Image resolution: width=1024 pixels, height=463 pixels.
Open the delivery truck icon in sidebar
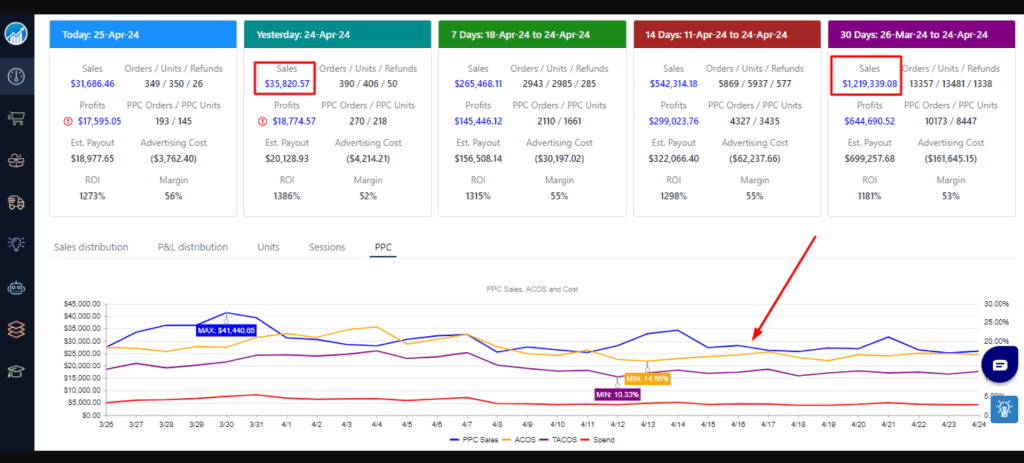pos(16,202)
